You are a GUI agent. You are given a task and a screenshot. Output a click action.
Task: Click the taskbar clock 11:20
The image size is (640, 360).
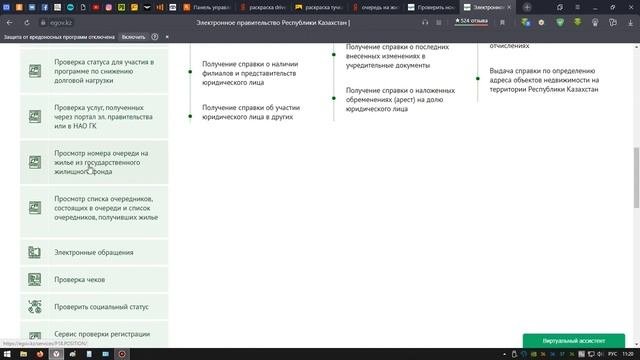click(628, 354)
